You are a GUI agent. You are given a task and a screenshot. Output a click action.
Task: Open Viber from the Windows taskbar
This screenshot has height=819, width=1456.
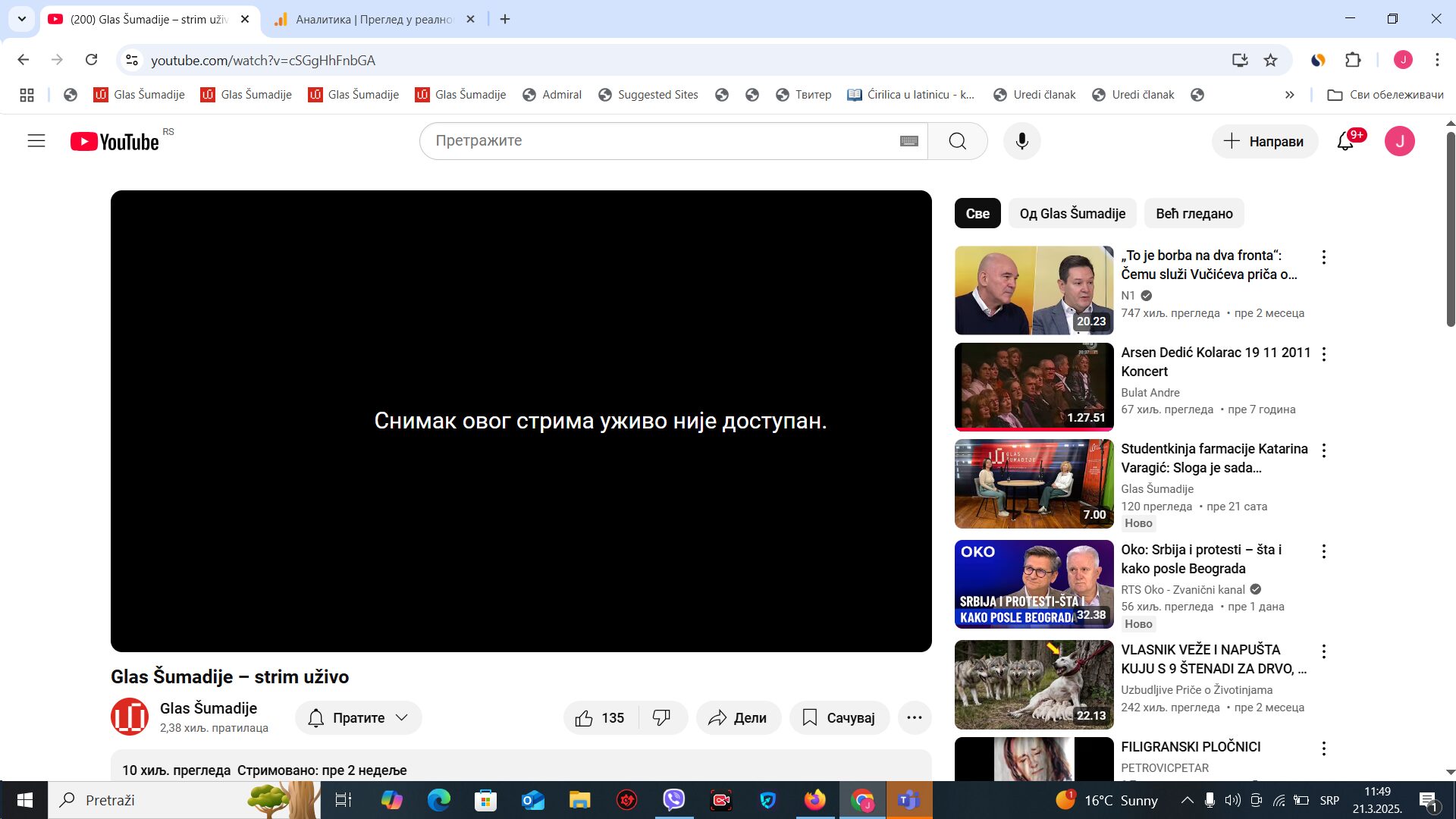pyautogui.click(x=673, y=800)
